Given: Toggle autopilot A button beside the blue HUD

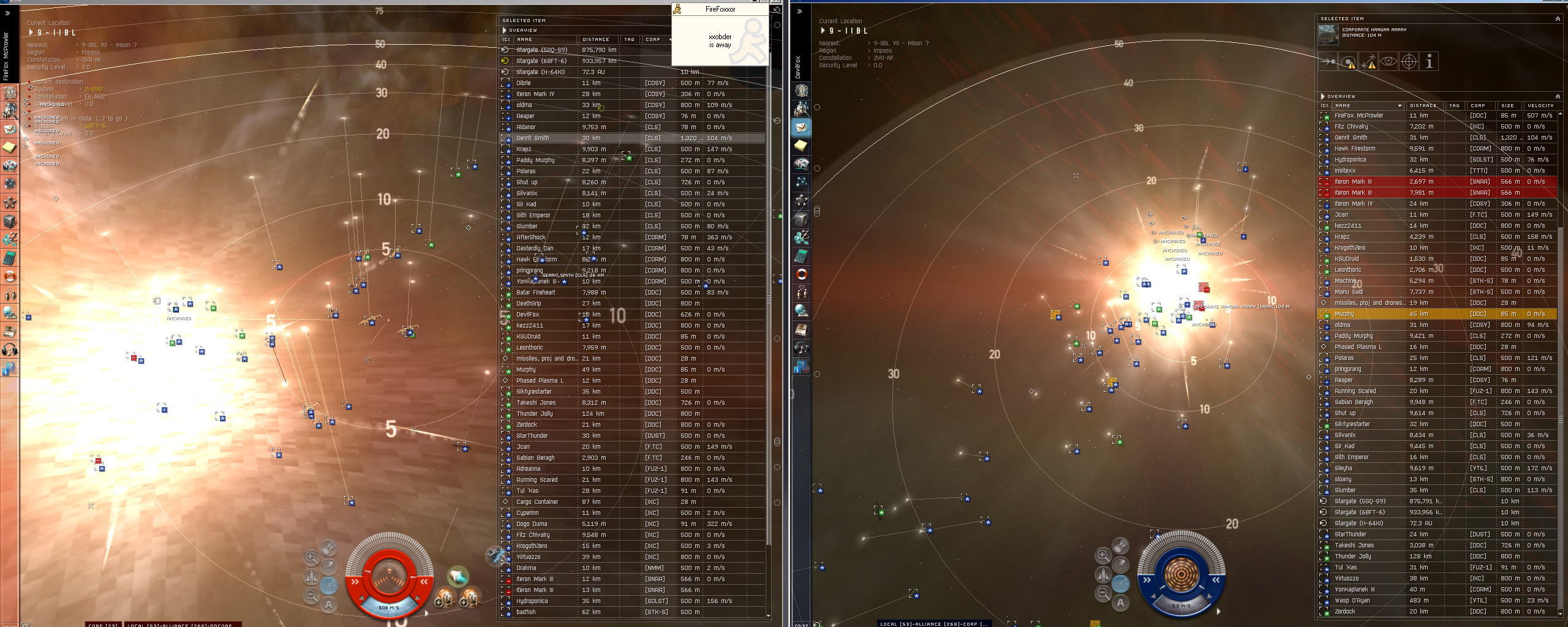Looking at the screenshot, I should coord(1120,603).
